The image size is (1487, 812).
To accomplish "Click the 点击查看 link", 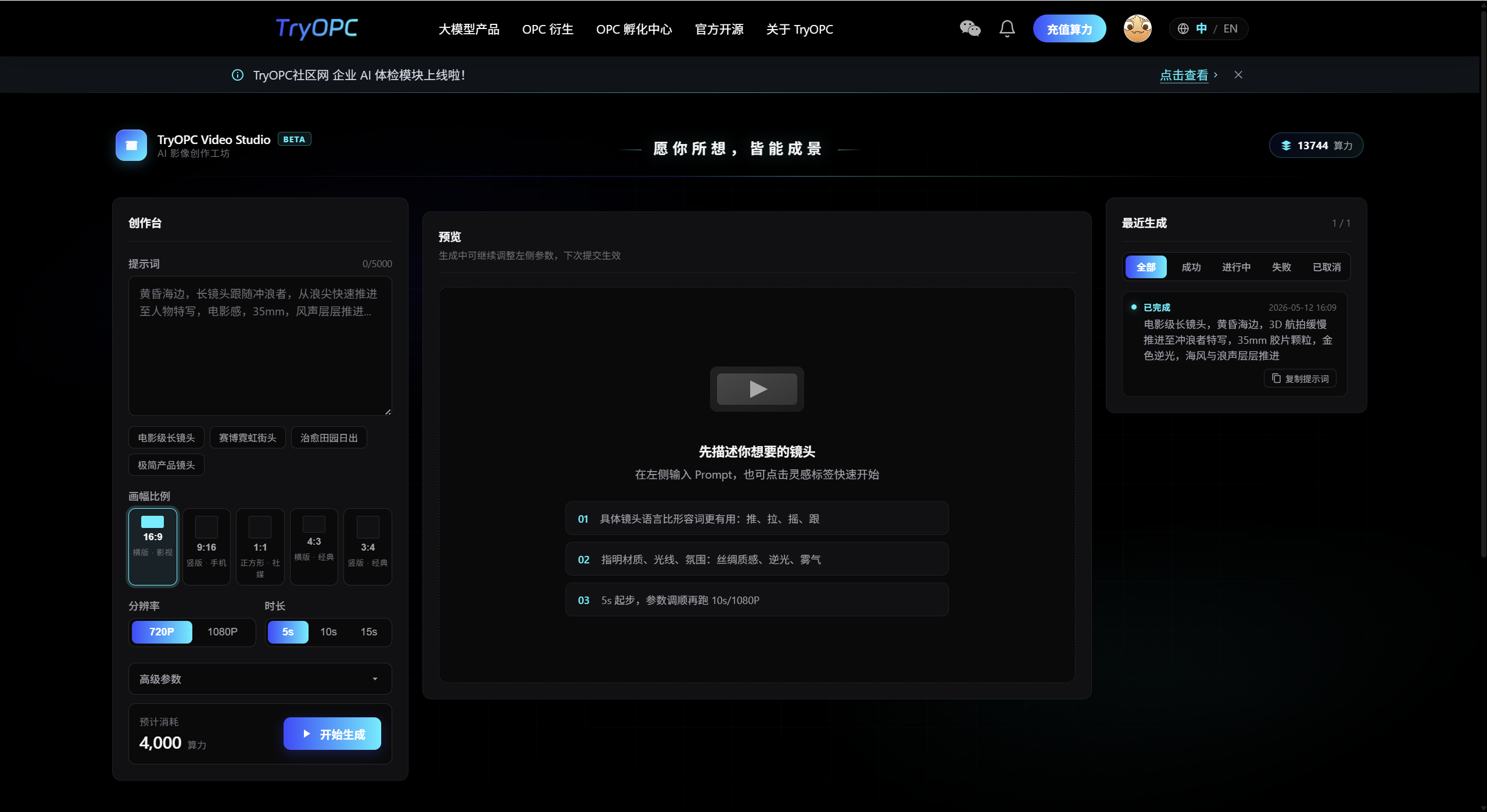I will tap(1184, 75).
